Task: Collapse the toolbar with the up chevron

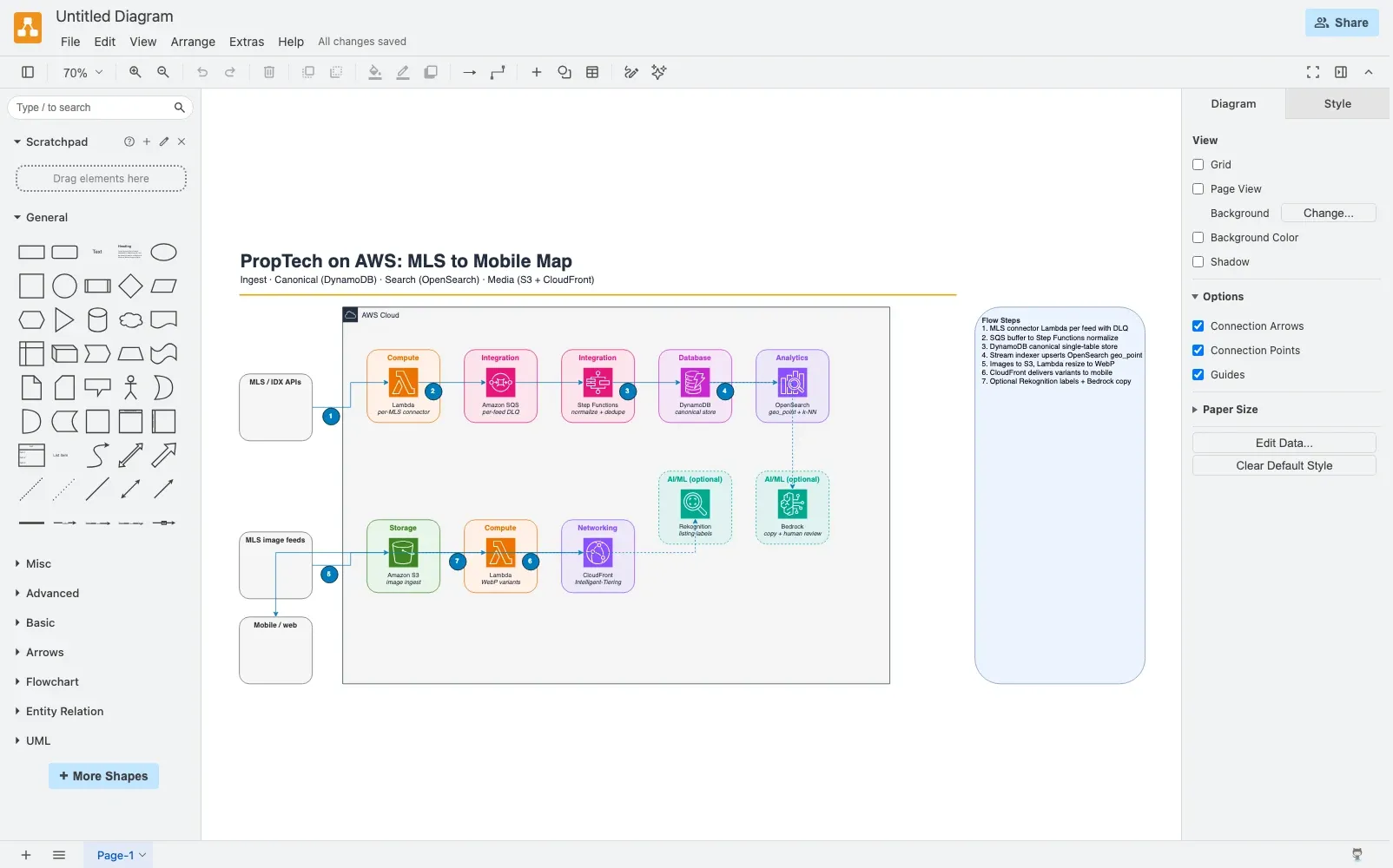Action: click(x=1369, y=73)
